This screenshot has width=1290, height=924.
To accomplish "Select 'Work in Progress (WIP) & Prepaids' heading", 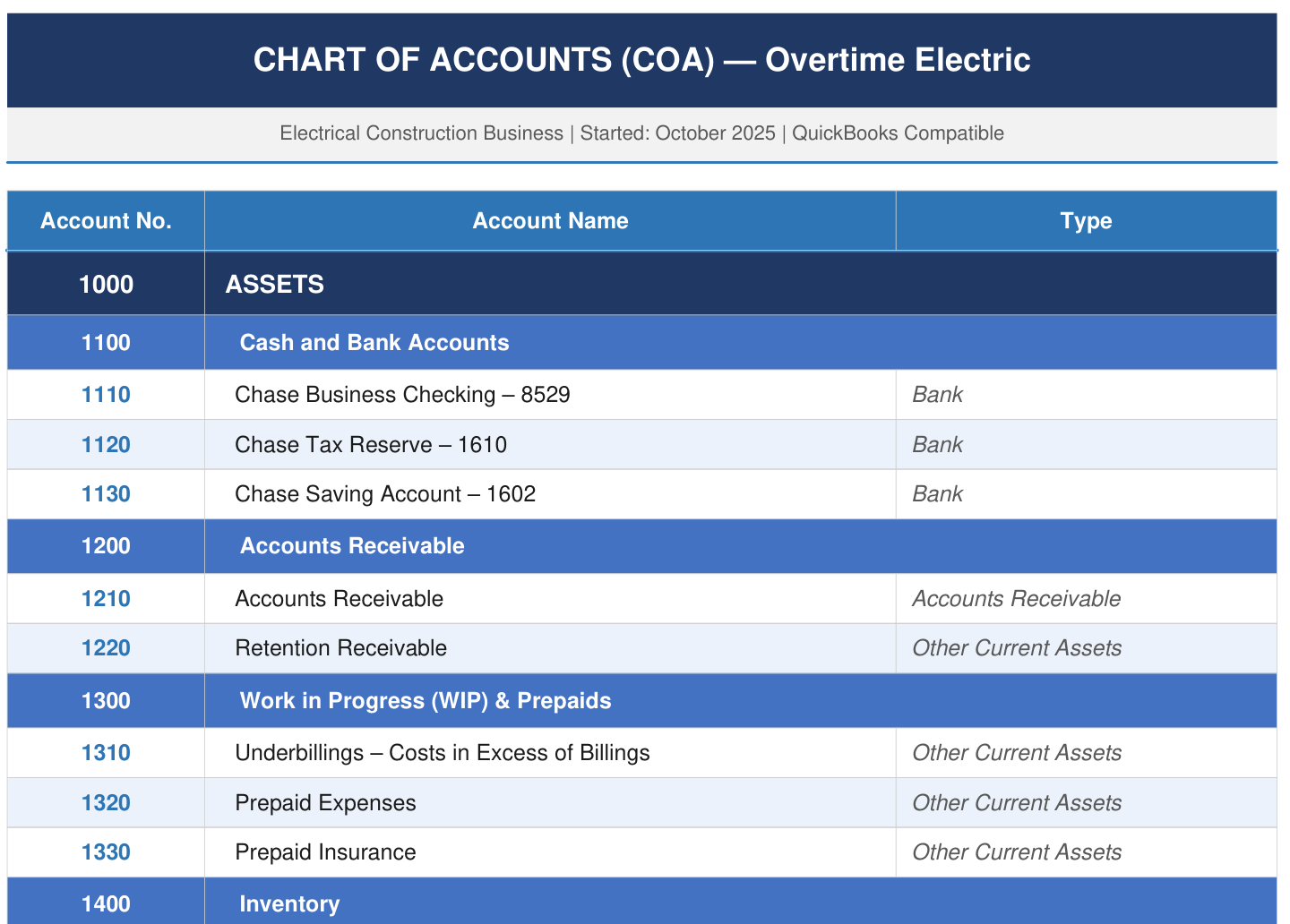I will [426, 701].
